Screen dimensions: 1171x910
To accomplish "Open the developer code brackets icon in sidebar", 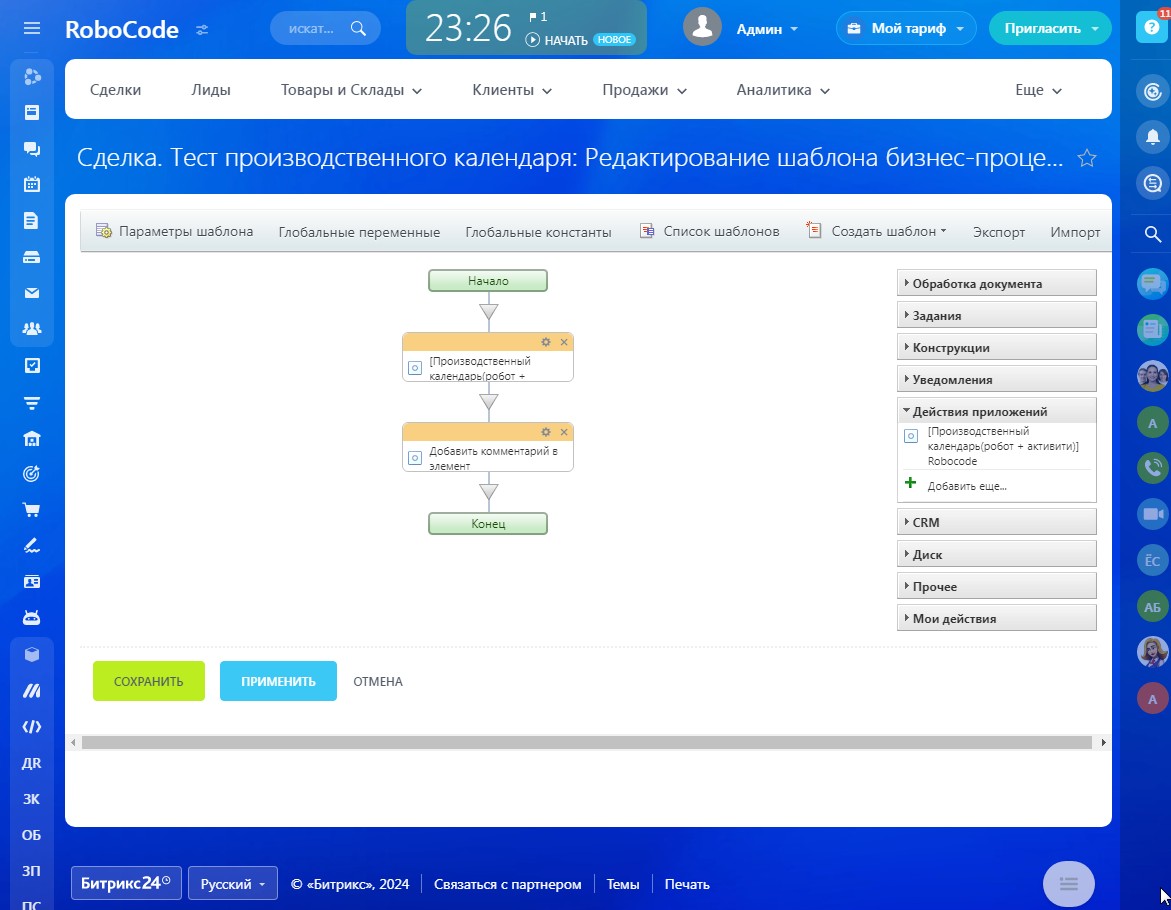I will [x=31, y=727].
